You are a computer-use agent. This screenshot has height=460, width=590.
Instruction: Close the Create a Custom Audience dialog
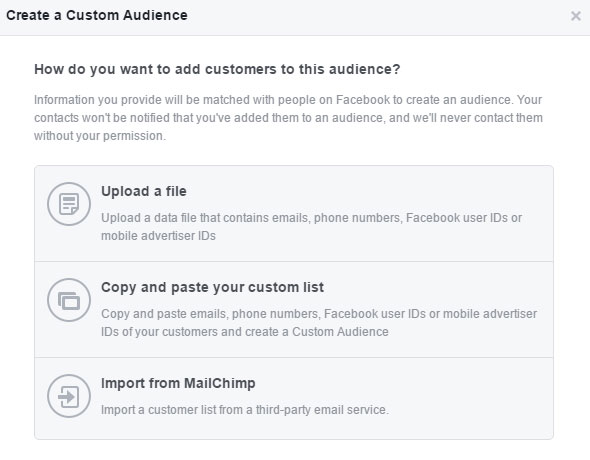[576, 16]
